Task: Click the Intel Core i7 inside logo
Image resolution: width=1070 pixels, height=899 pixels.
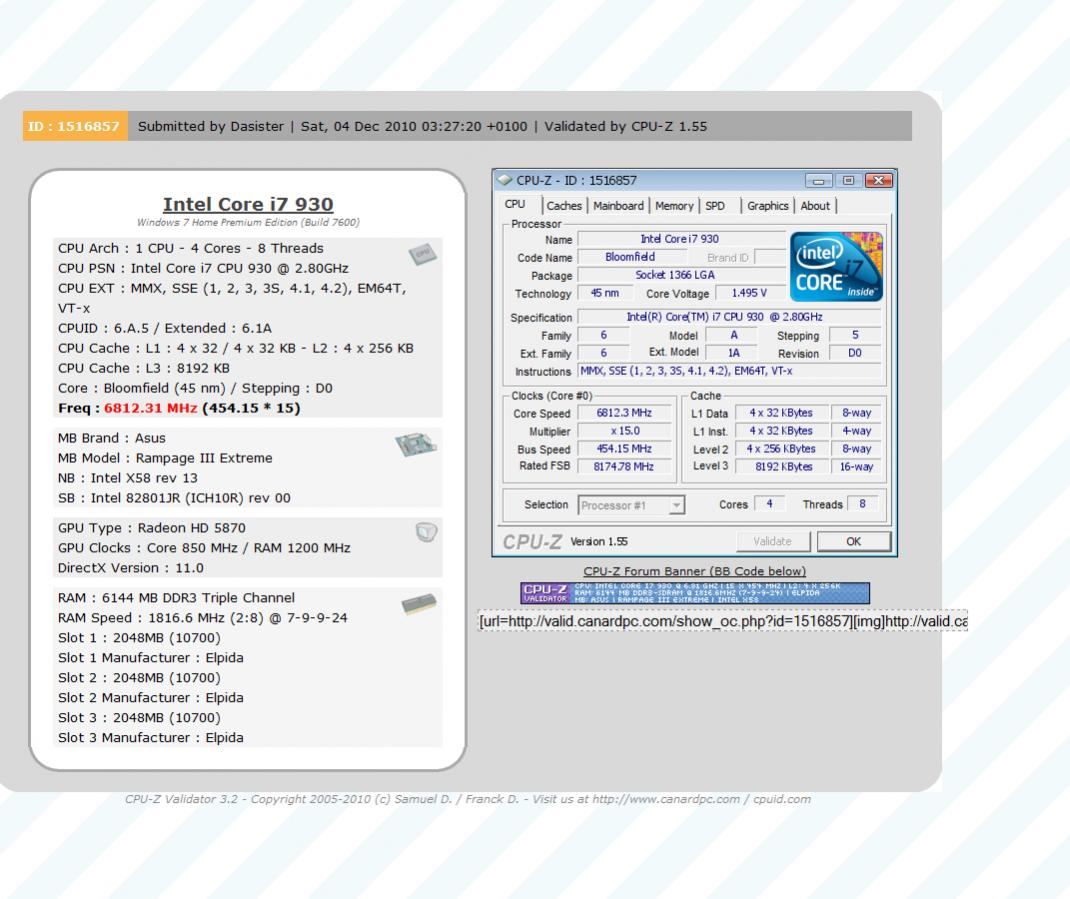Action: tap(836, 266)
